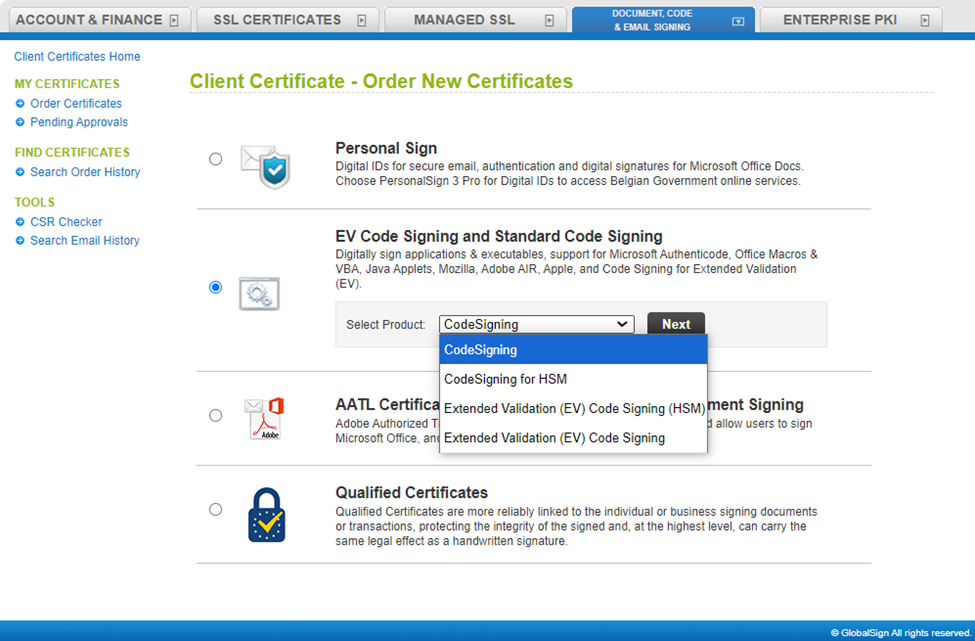Click the MY CERTIFICATES sidebar heading
Image resolution: width=975 pixels, height=641 pixels.
(x=67, y=84)
